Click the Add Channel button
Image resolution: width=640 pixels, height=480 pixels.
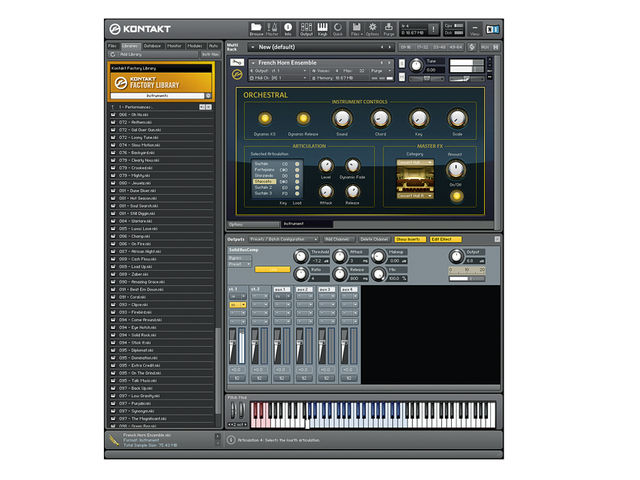coord(338,239)
